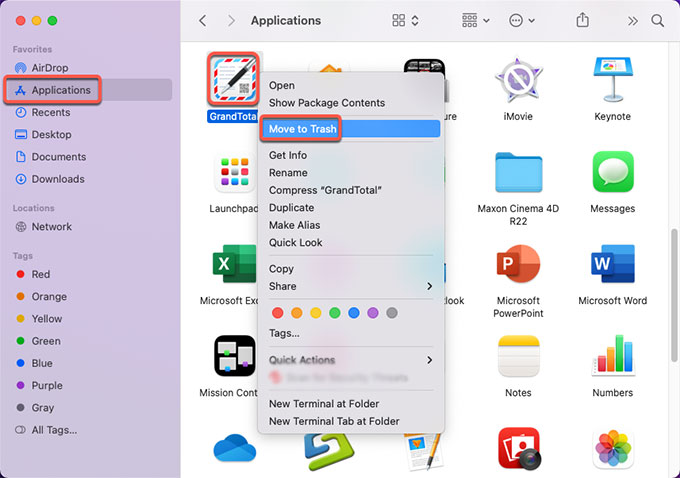Open the GrandTotal app icon
The height and width of the screenshot is (478, 680).
pos(234,79)
